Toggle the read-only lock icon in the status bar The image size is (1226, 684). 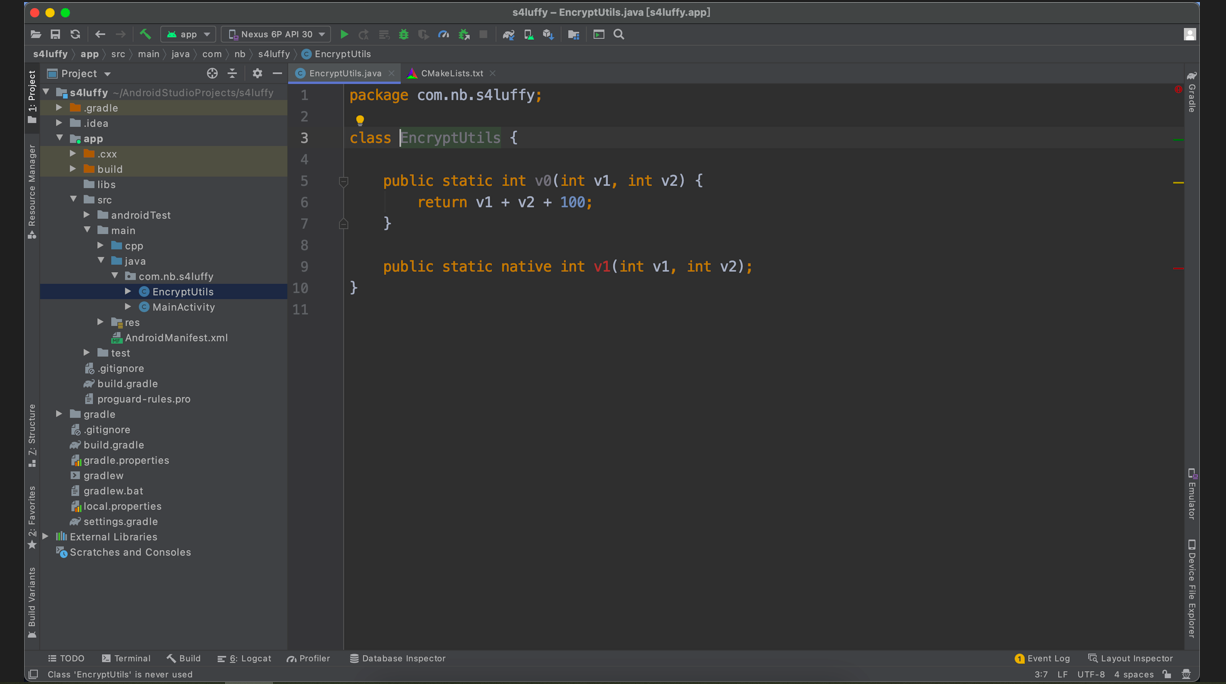pyautogui.click(x=1166, y=674)
